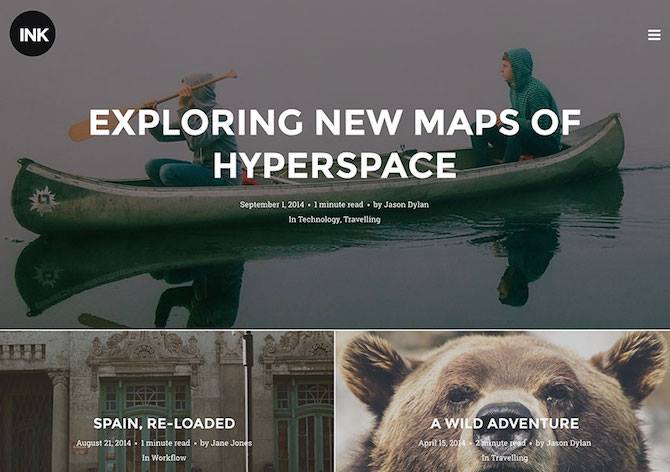
Task: Open Jason Dylan on Wild Adventure card
Action: pos(569,443)
